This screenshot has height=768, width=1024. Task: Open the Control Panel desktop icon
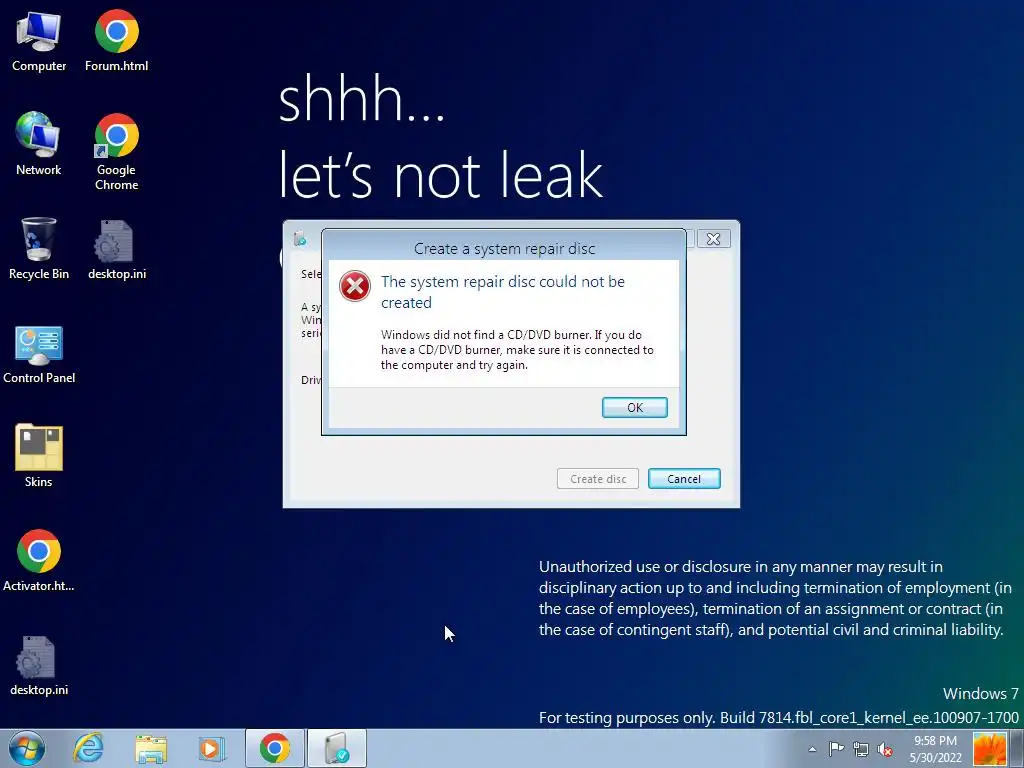tap(39, 353)
